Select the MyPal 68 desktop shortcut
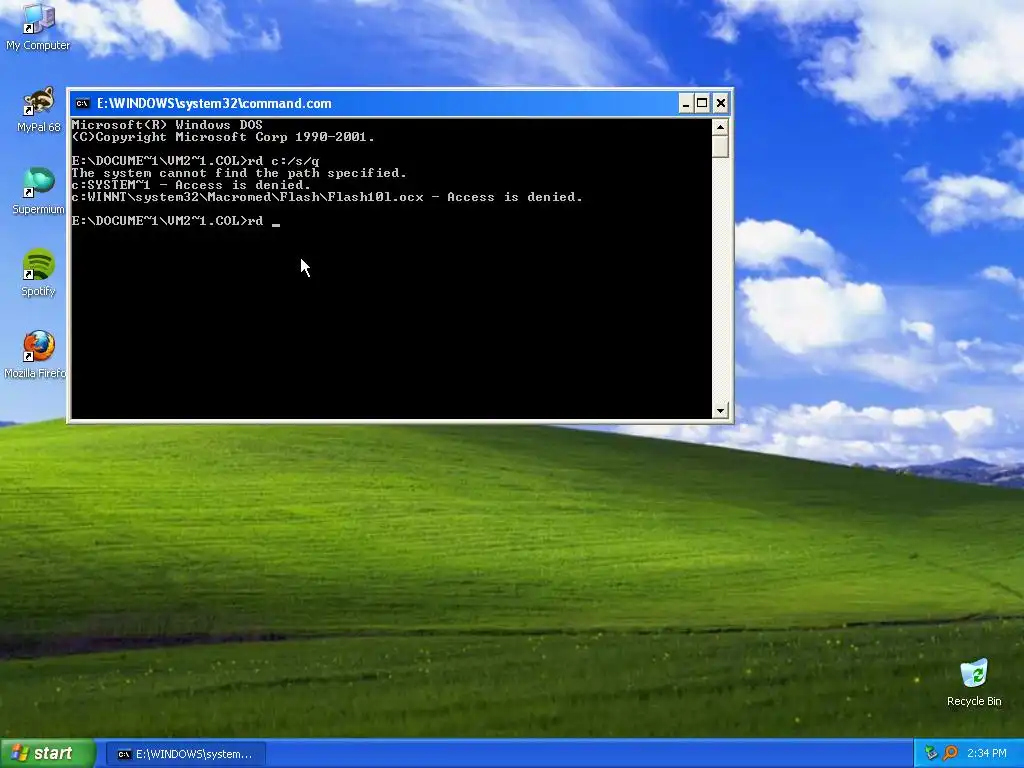The image size is (1024, 768). tap(38, 110)
